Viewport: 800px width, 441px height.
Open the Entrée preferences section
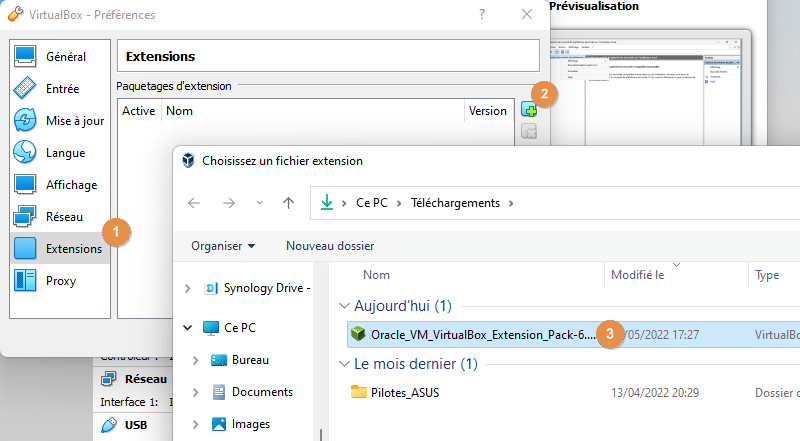pos(62,89)
